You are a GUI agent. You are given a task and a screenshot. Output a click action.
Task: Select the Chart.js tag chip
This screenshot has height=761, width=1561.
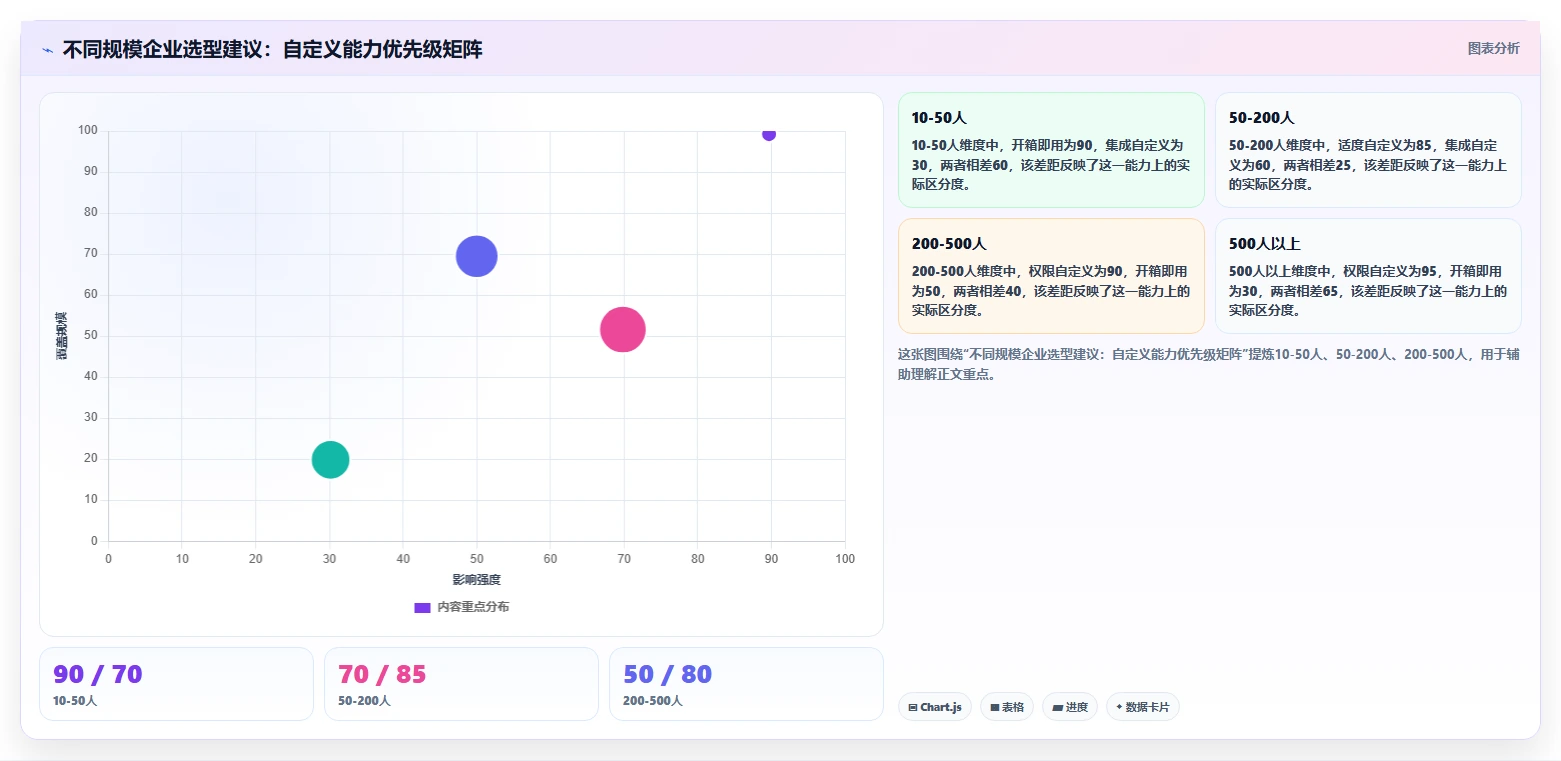coord(935,707)
